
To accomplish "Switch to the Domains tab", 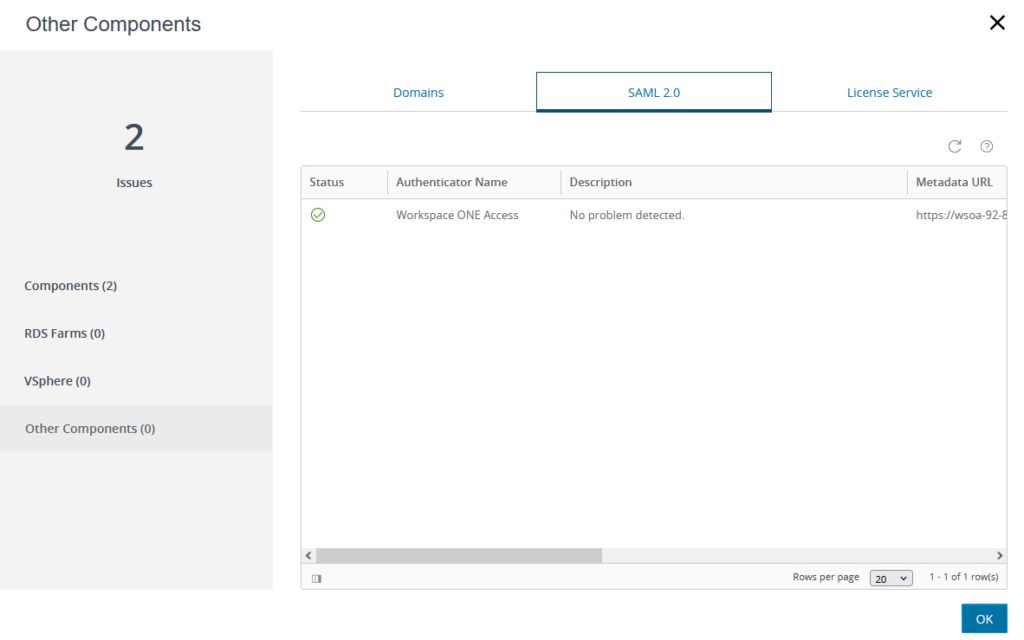I will 418,92.
